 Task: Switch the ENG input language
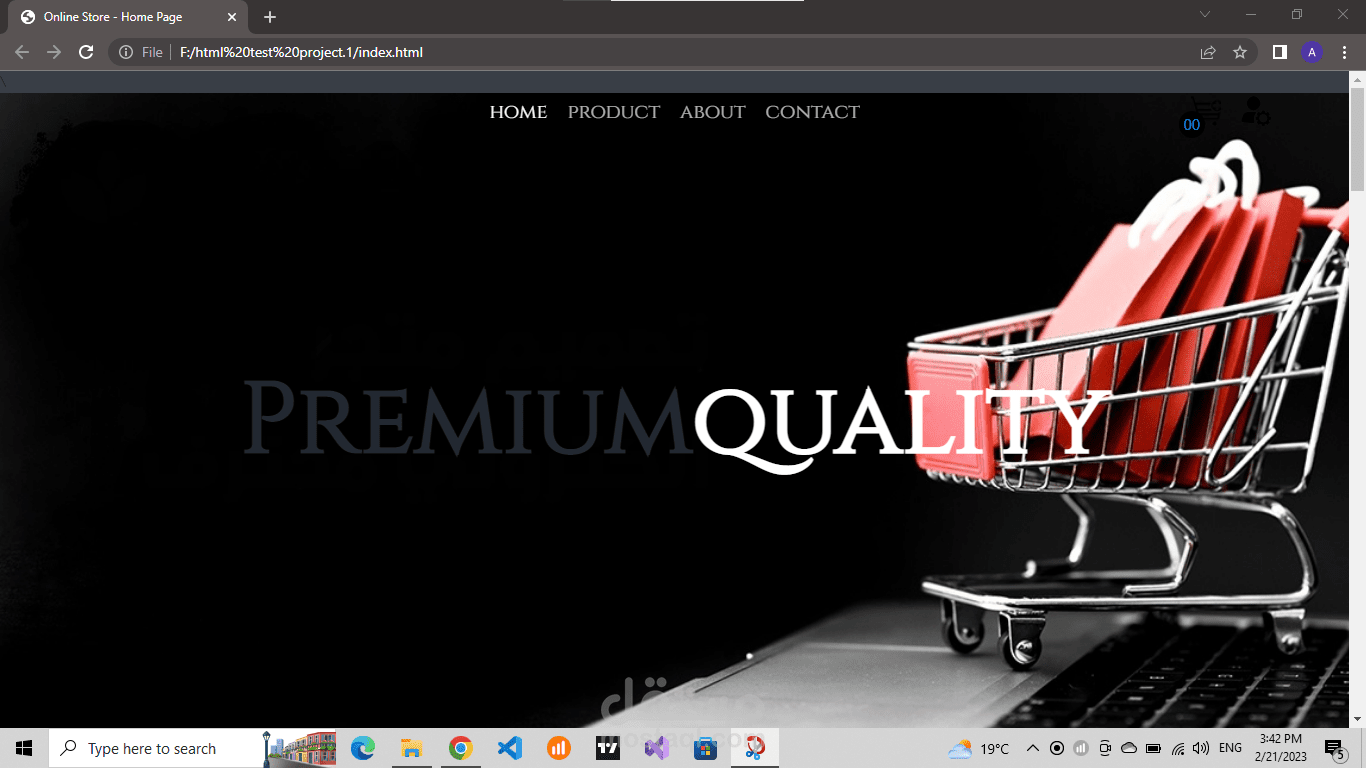[1230, 748]
